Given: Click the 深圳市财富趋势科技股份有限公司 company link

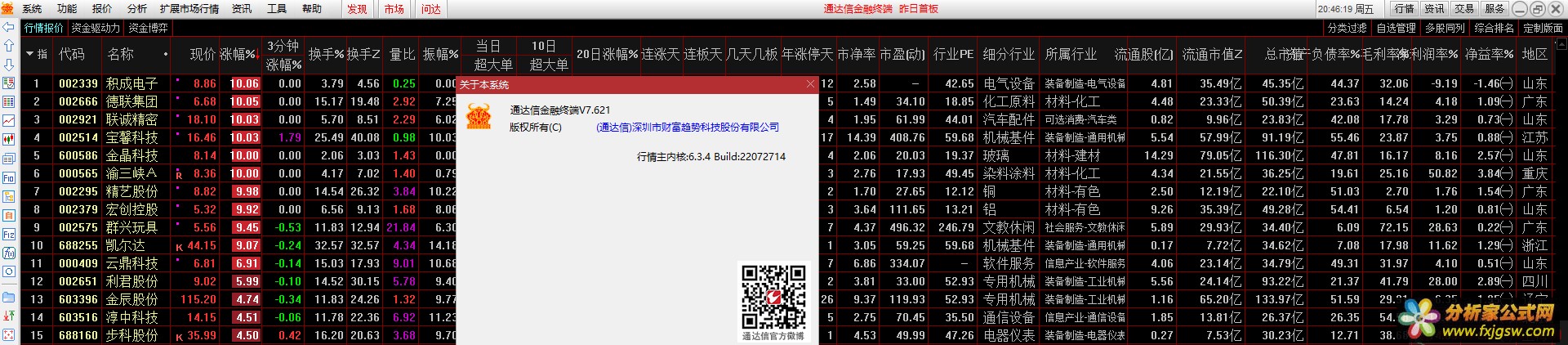Looking at the screenshot, I should pos(688,128).
